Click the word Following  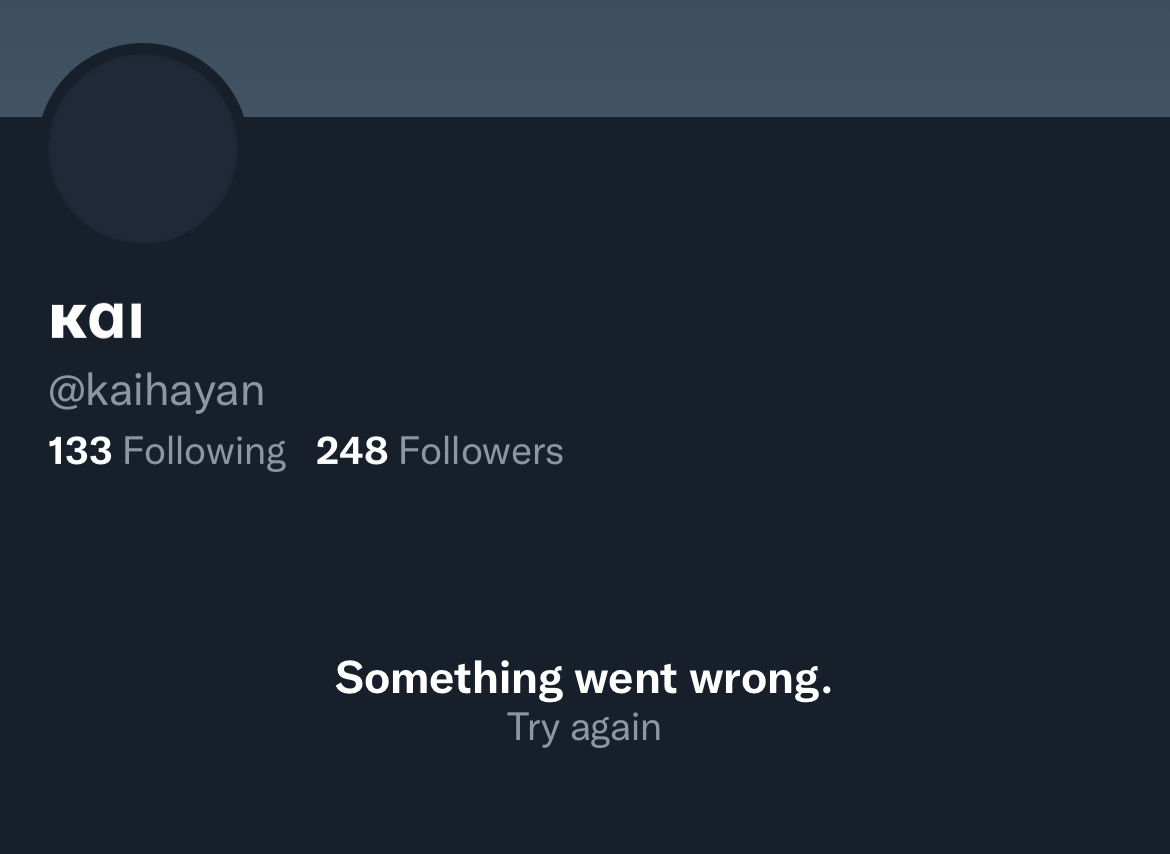tap(204, 452)
